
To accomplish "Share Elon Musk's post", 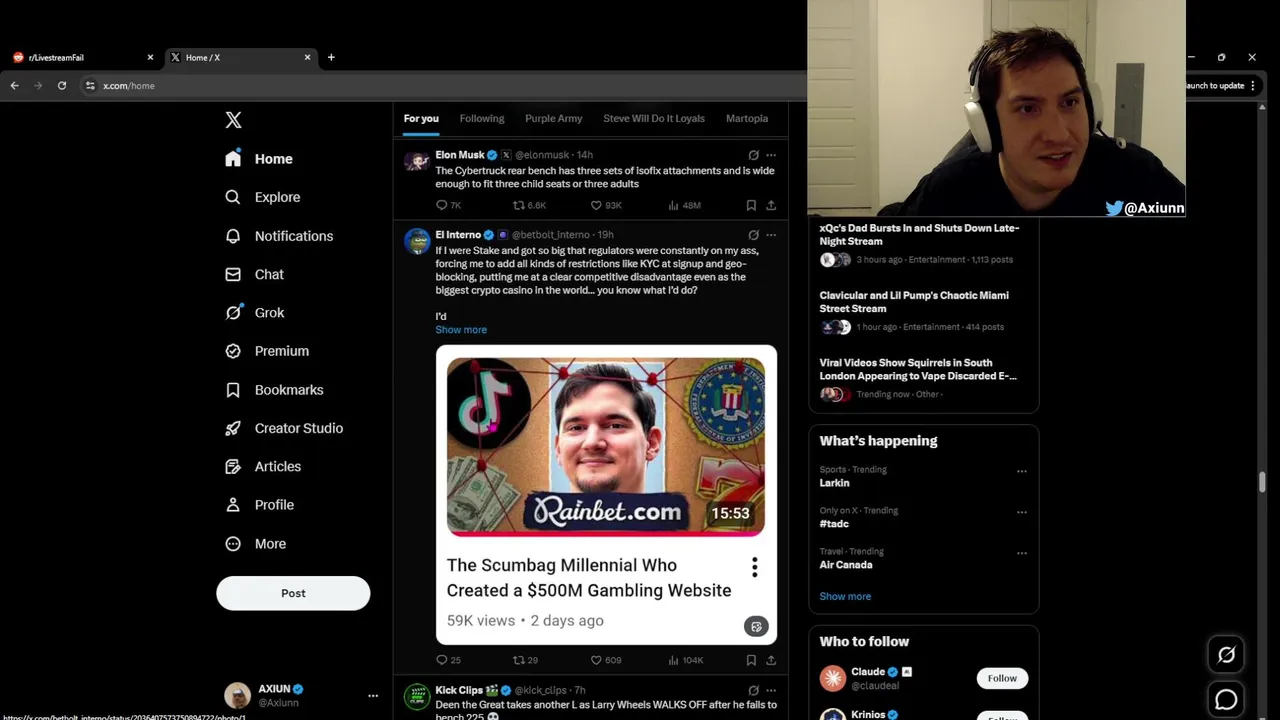I will pyautogui.click(x=771, y=205).
